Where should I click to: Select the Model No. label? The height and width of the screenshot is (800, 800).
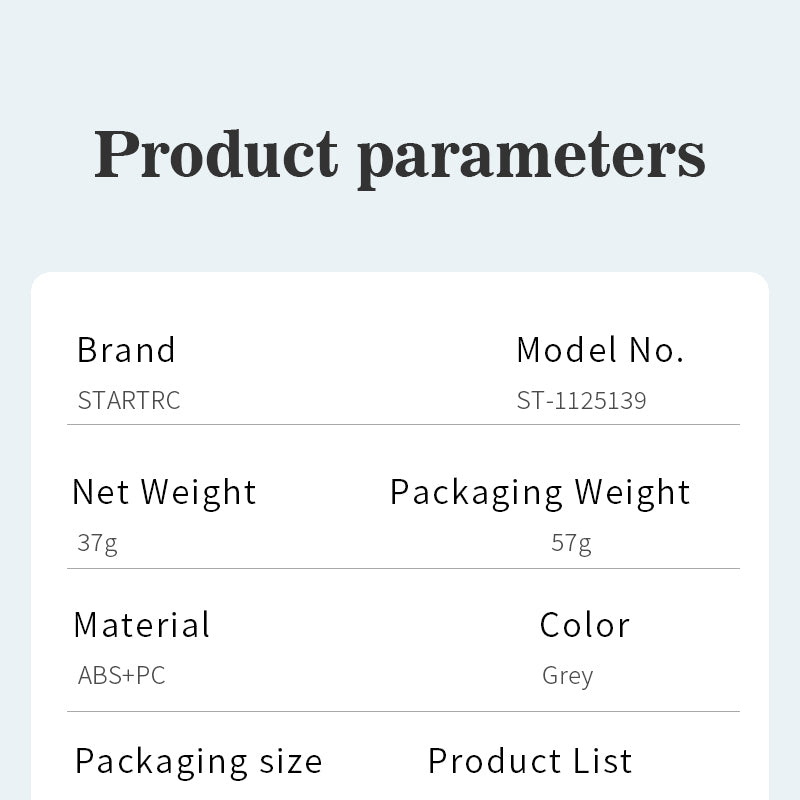click(600, 350)
